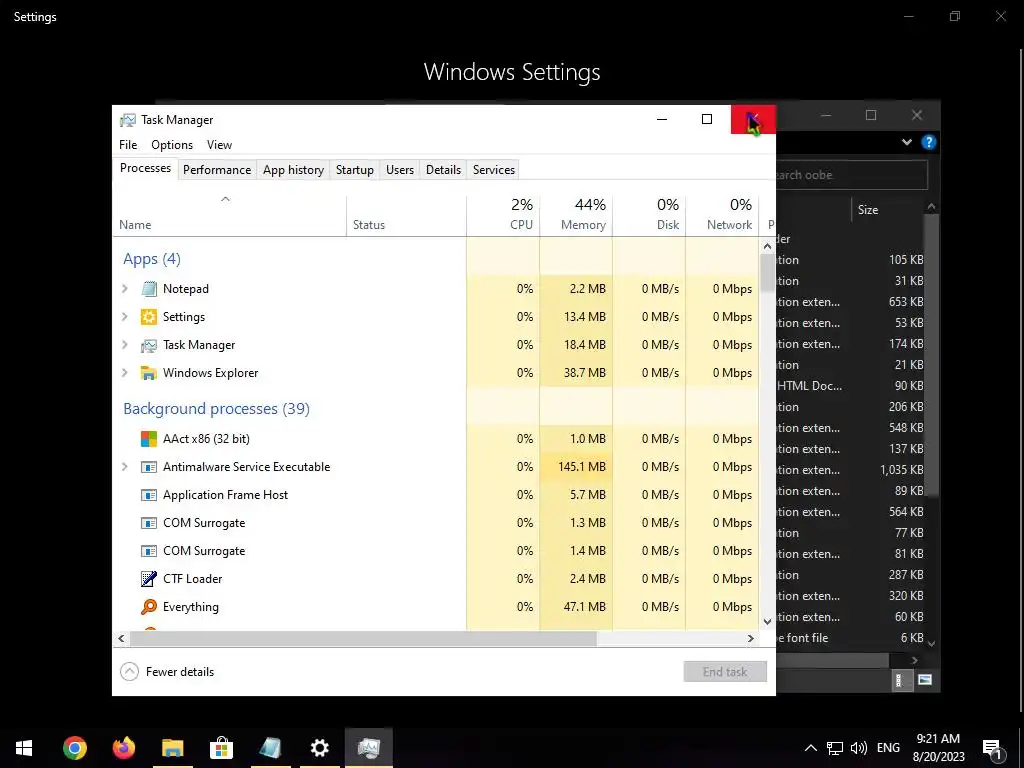This screenshot has width=1024, height=768.
Task: Click the Settings gear icon in Apps list
Action: click(x=149, y=317)
